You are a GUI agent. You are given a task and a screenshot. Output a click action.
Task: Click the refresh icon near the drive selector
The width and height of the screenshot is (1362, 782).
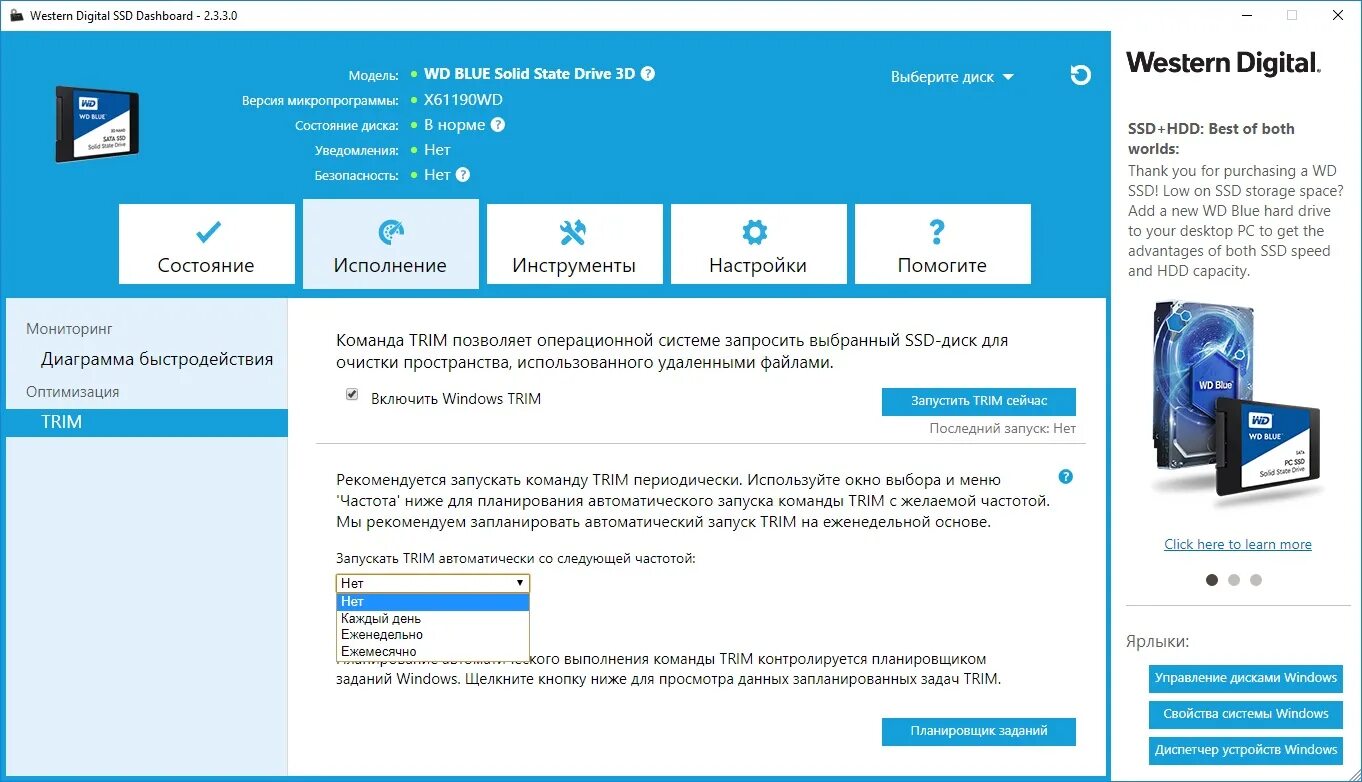point(1080,75)
